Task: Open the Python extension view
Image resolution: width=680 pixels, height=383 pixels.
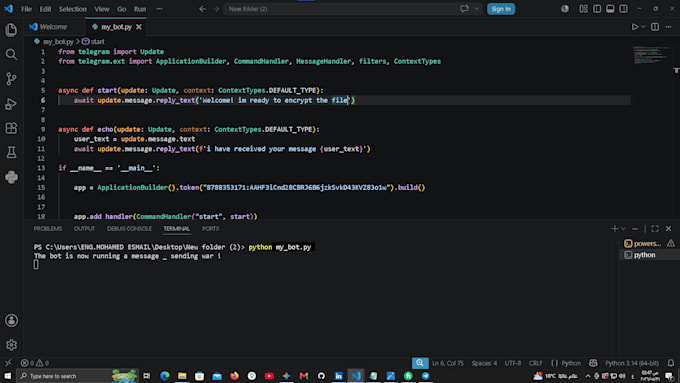Action: point(11,177)
